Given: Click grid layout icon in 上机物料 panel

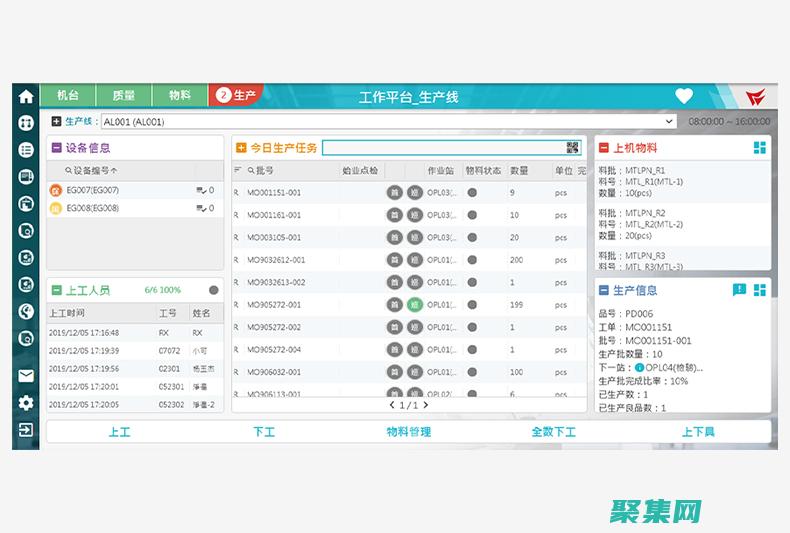Looking at the screenshot, I should pyautogui.click(x=760, y=148).
